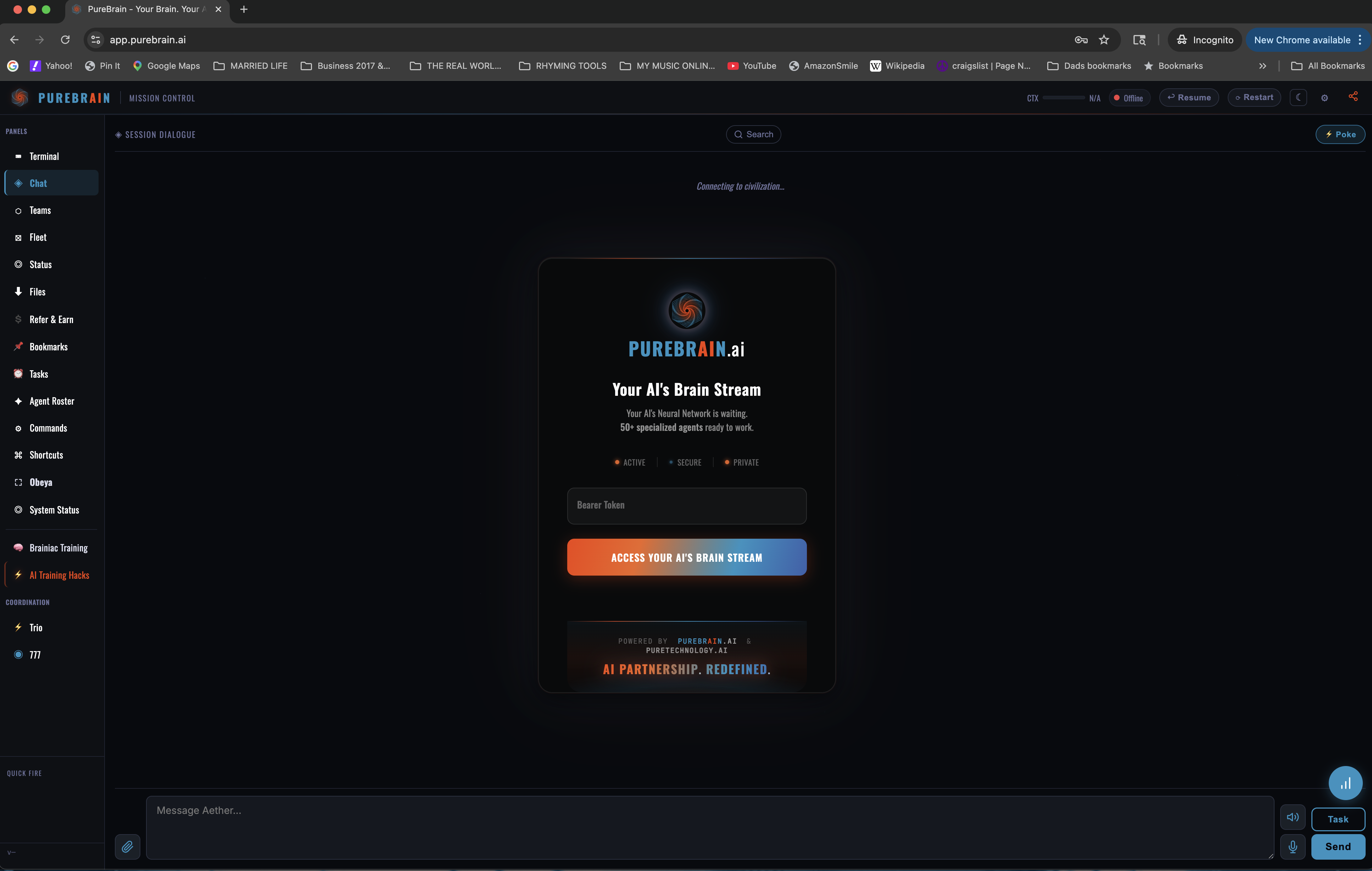Click the Message Aether text box
Screen dimensions: 1372x871
(710, 827)
